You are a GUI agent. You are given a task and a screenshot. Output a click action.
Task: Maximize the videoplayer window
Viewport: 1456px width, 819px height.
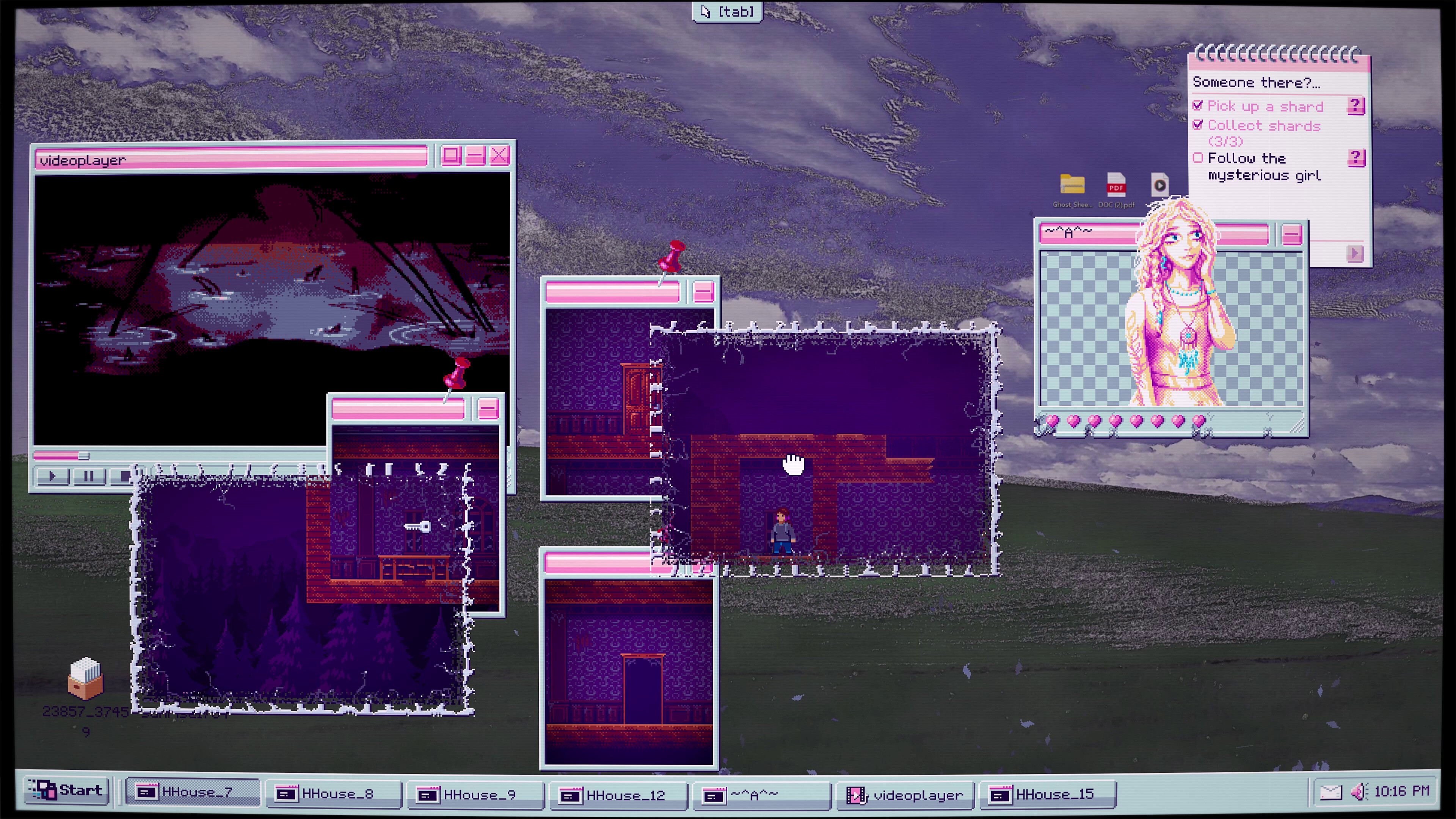[x=451, y=155]
